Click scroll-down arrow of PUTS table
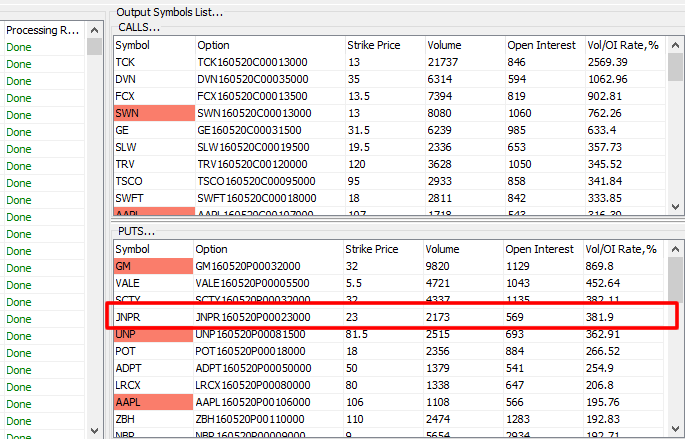 coord(675,429)
